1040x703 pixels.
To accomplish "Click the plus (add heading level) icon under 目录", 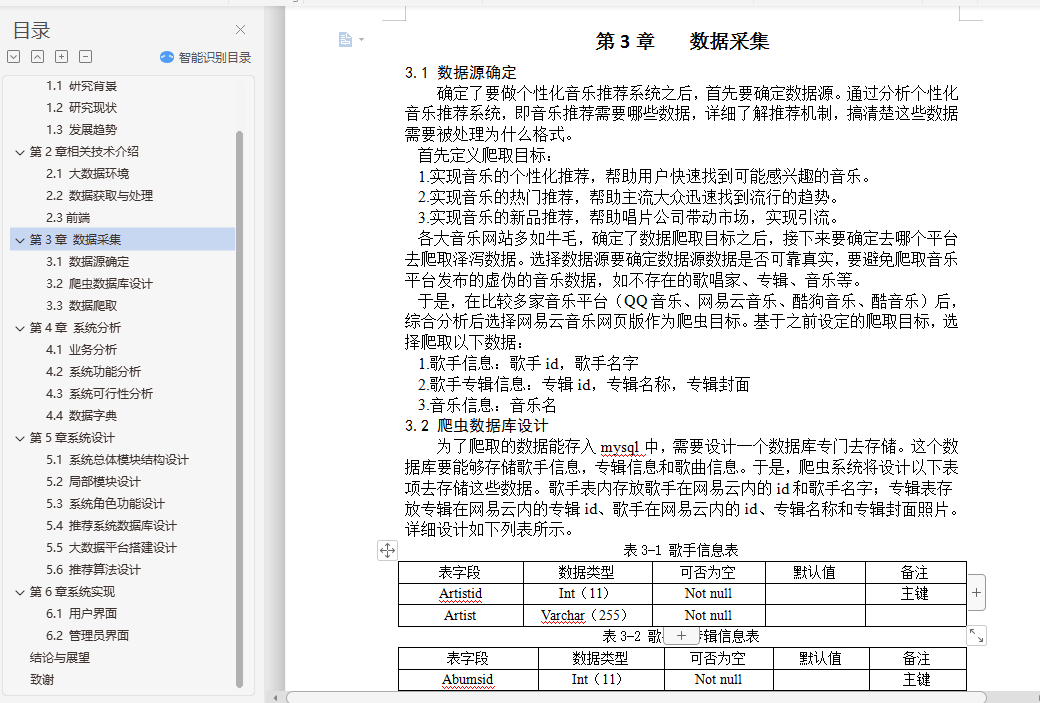I will 62,57.
